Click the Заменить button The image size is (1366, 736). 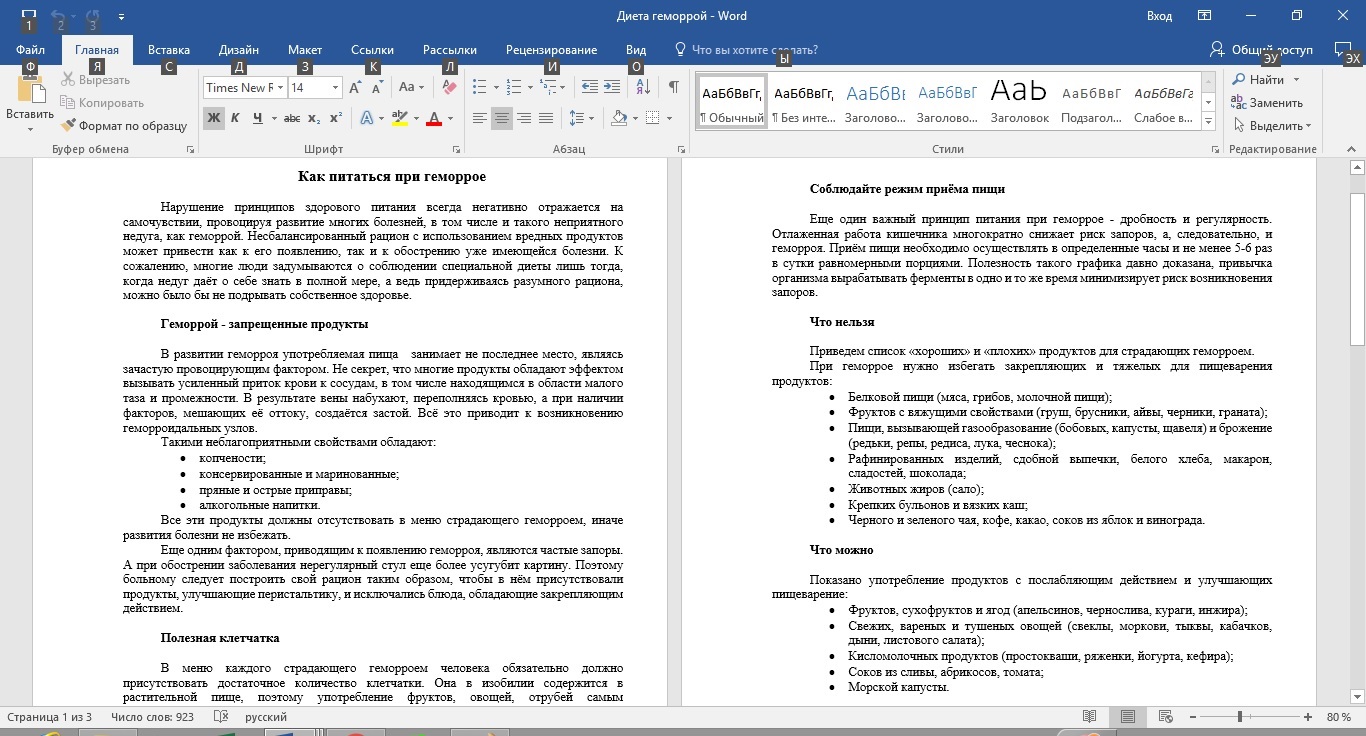coord(1267,103)
